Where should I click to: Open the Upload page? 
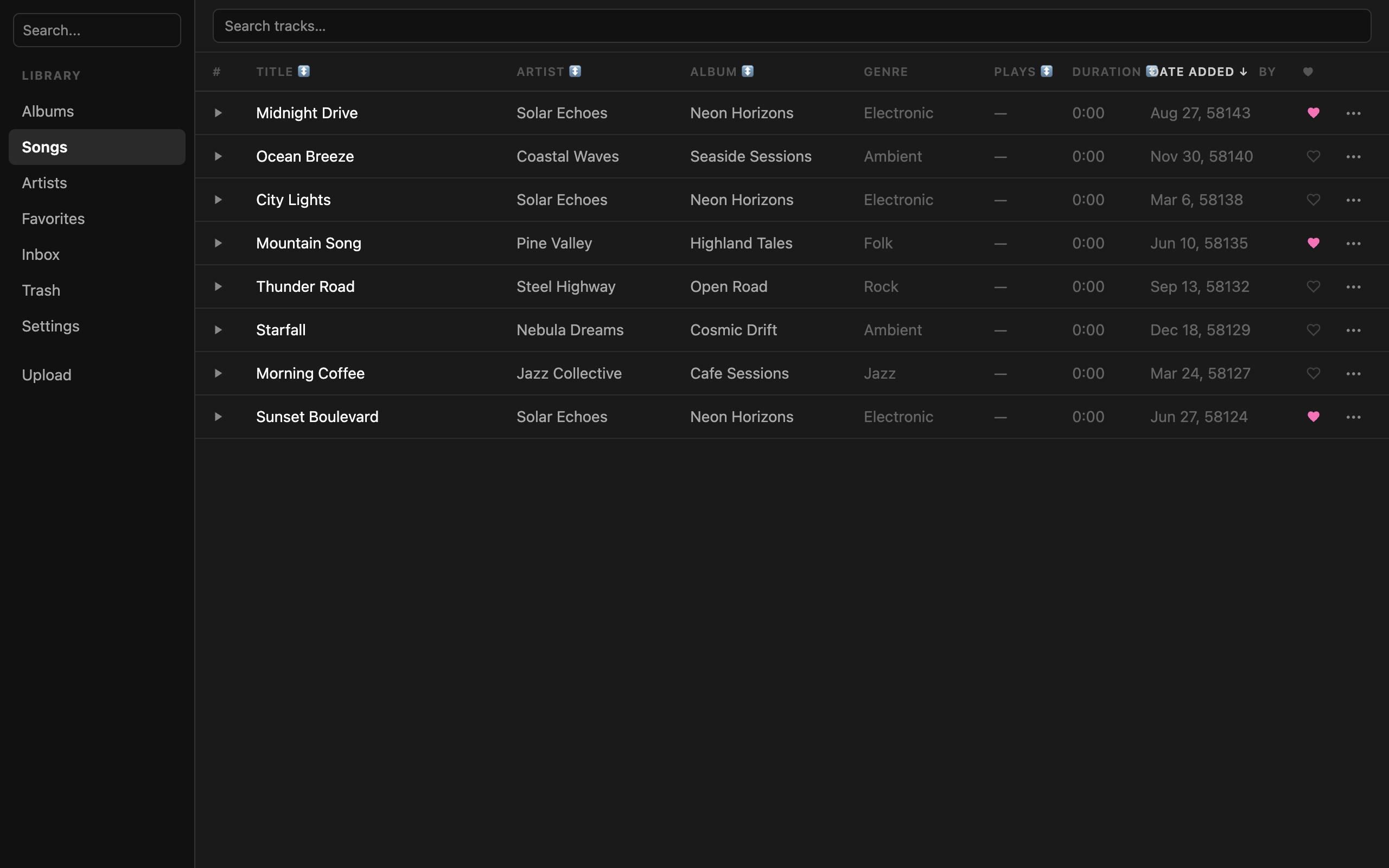click(47, 374)
